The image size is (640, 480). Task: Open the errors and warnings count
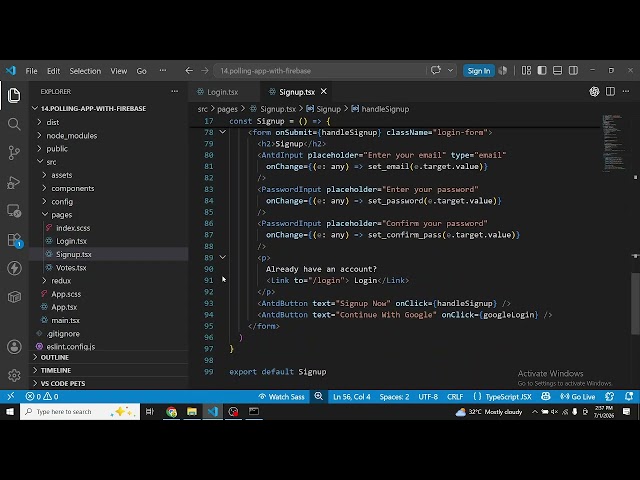(x=42, y=396)
